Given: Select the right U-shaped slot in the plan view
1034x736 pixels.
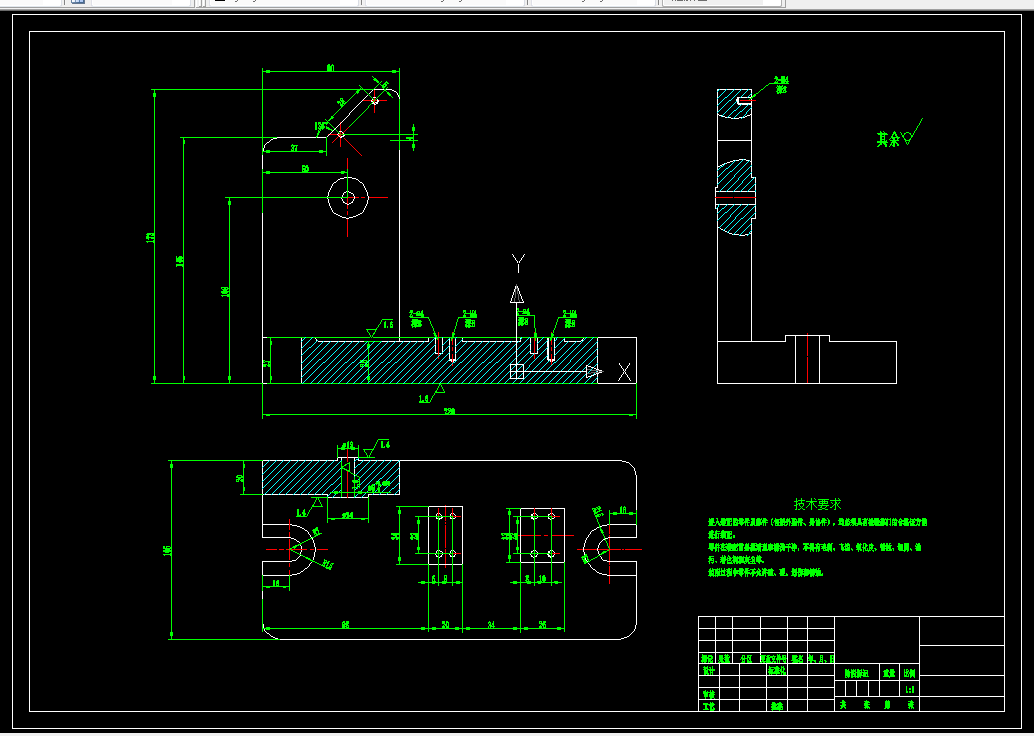Looking at the screenshot, I should (x=610, y=549).
